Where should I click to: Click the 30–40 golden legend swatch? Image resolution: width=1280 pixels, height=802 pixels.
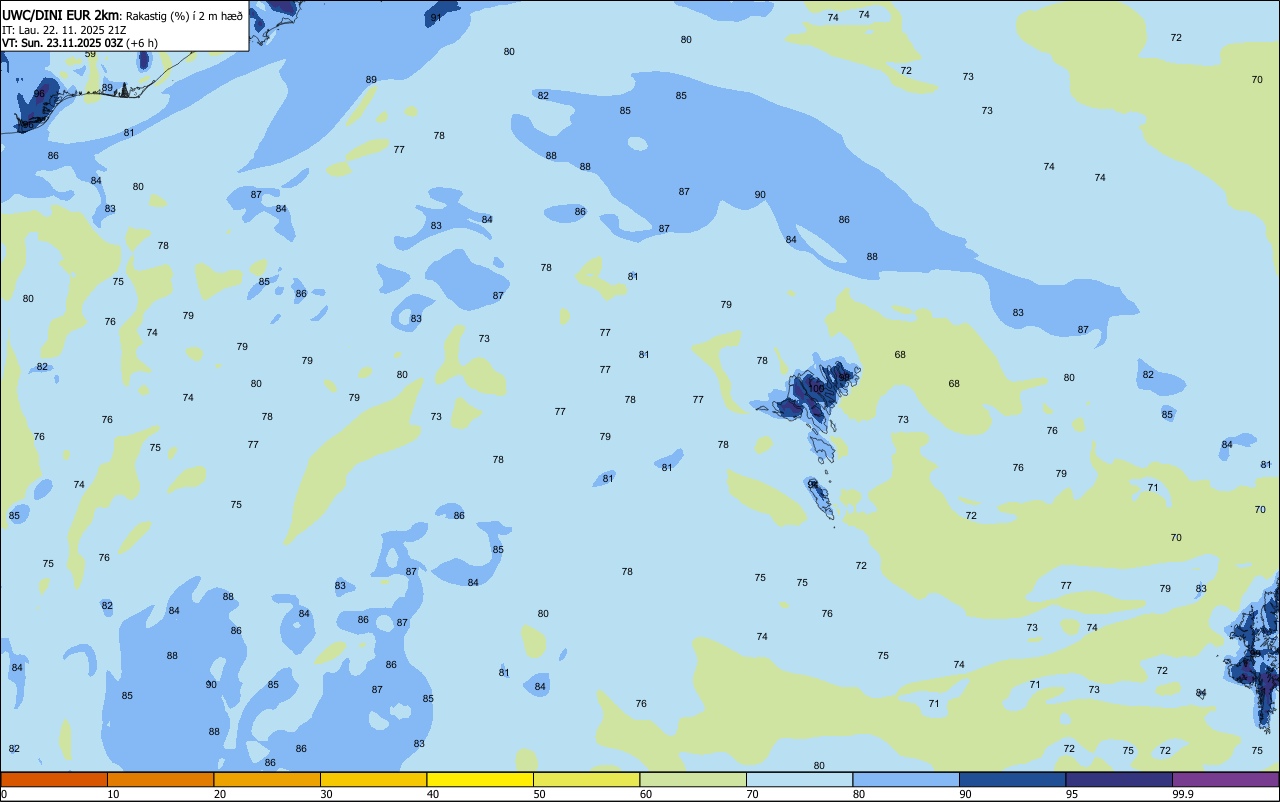[x=373, y=779]
